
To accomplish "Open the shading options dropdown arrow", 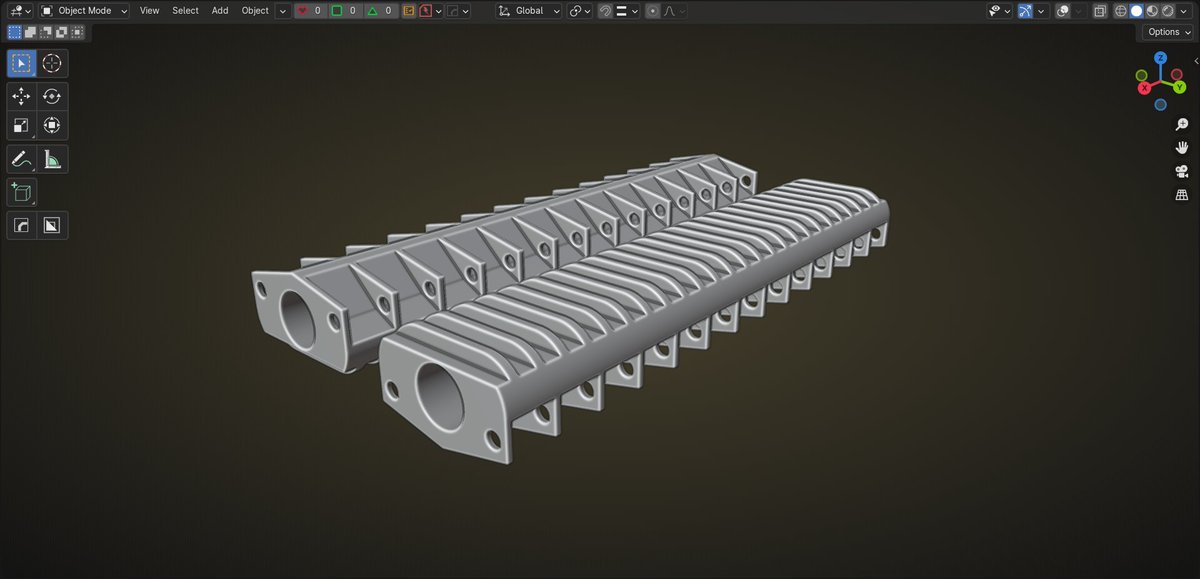I will pyautogui.click(x=1183, y=10).
